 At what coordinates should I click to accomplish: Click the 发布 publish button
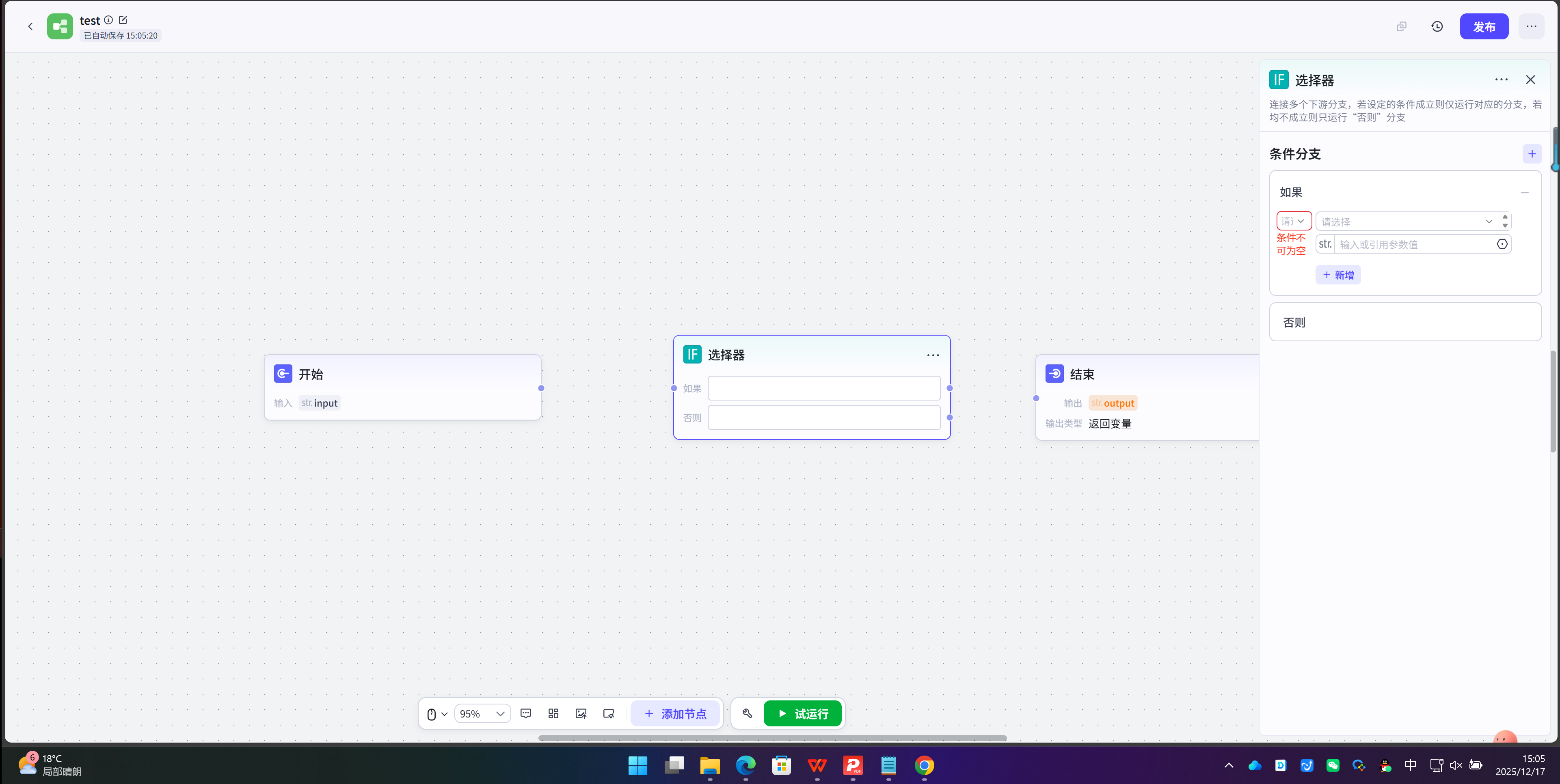click(1484, 27)
